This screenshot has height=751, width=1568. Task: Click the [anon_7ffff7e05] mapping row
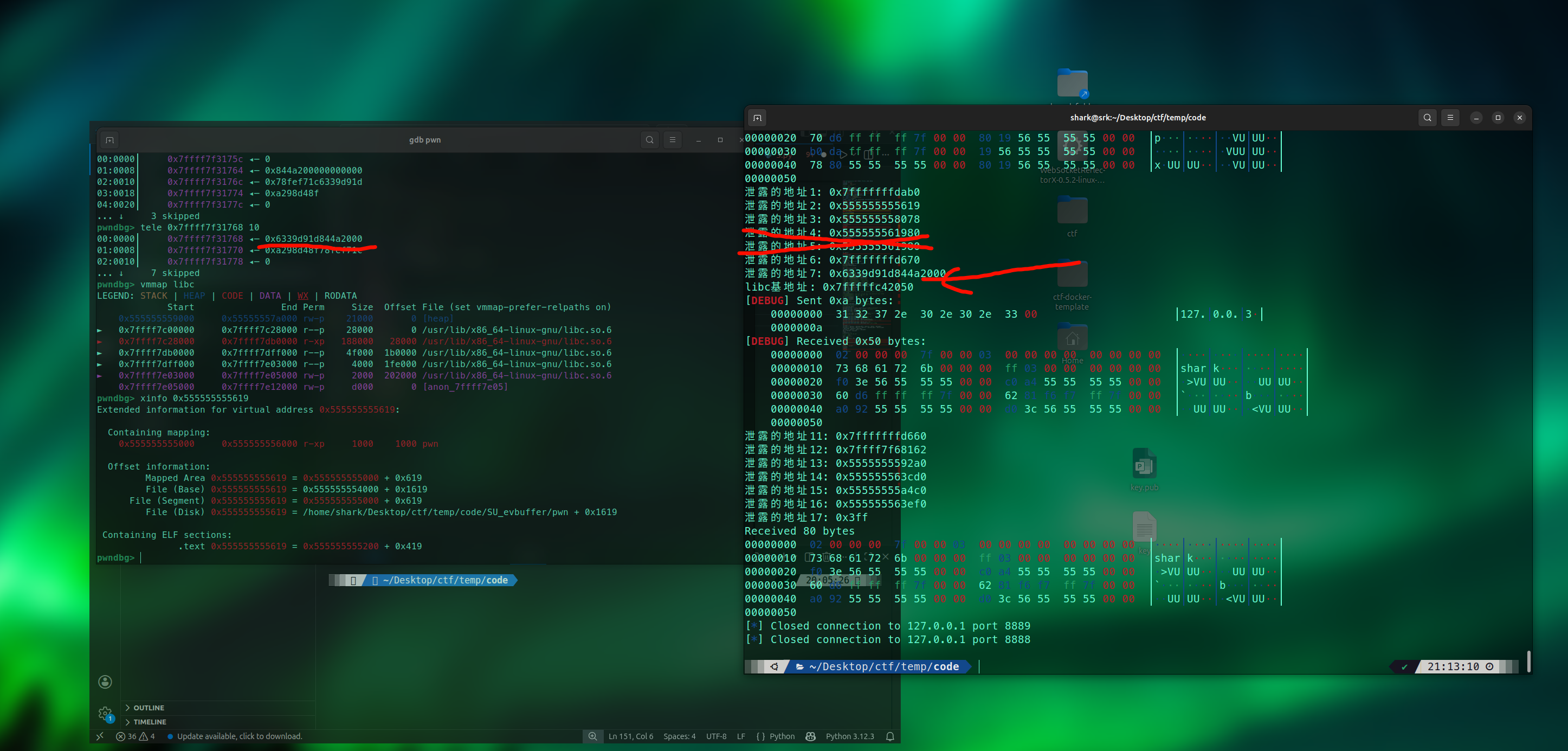[313, 387]
